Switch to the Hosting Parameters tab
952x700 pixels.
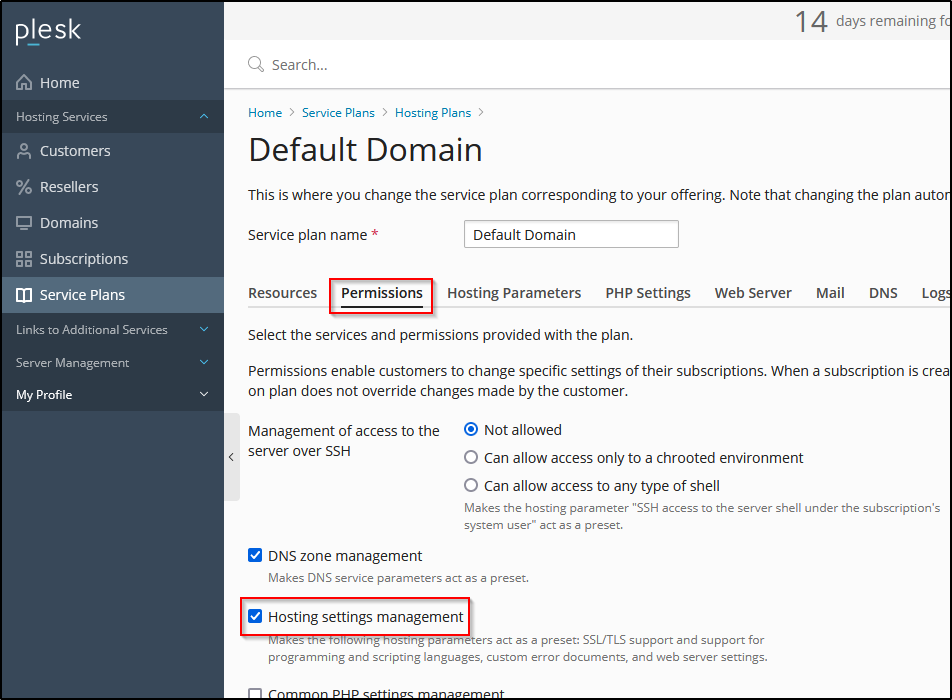click(x=514, y=293)
